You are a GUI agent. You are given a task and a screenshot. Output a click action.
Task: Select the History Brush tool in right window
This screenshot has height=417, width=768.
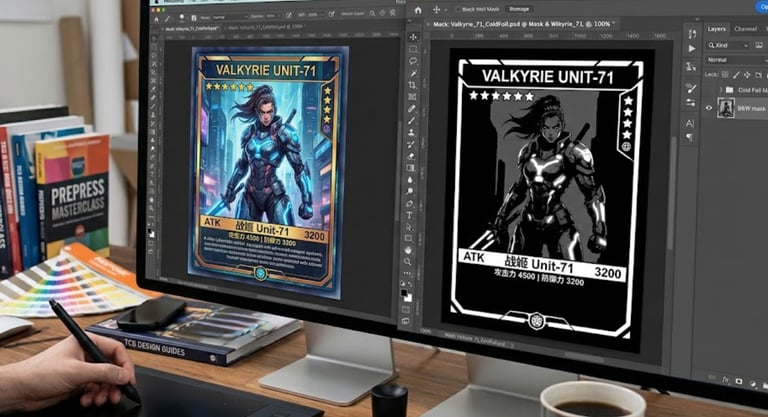411,144
